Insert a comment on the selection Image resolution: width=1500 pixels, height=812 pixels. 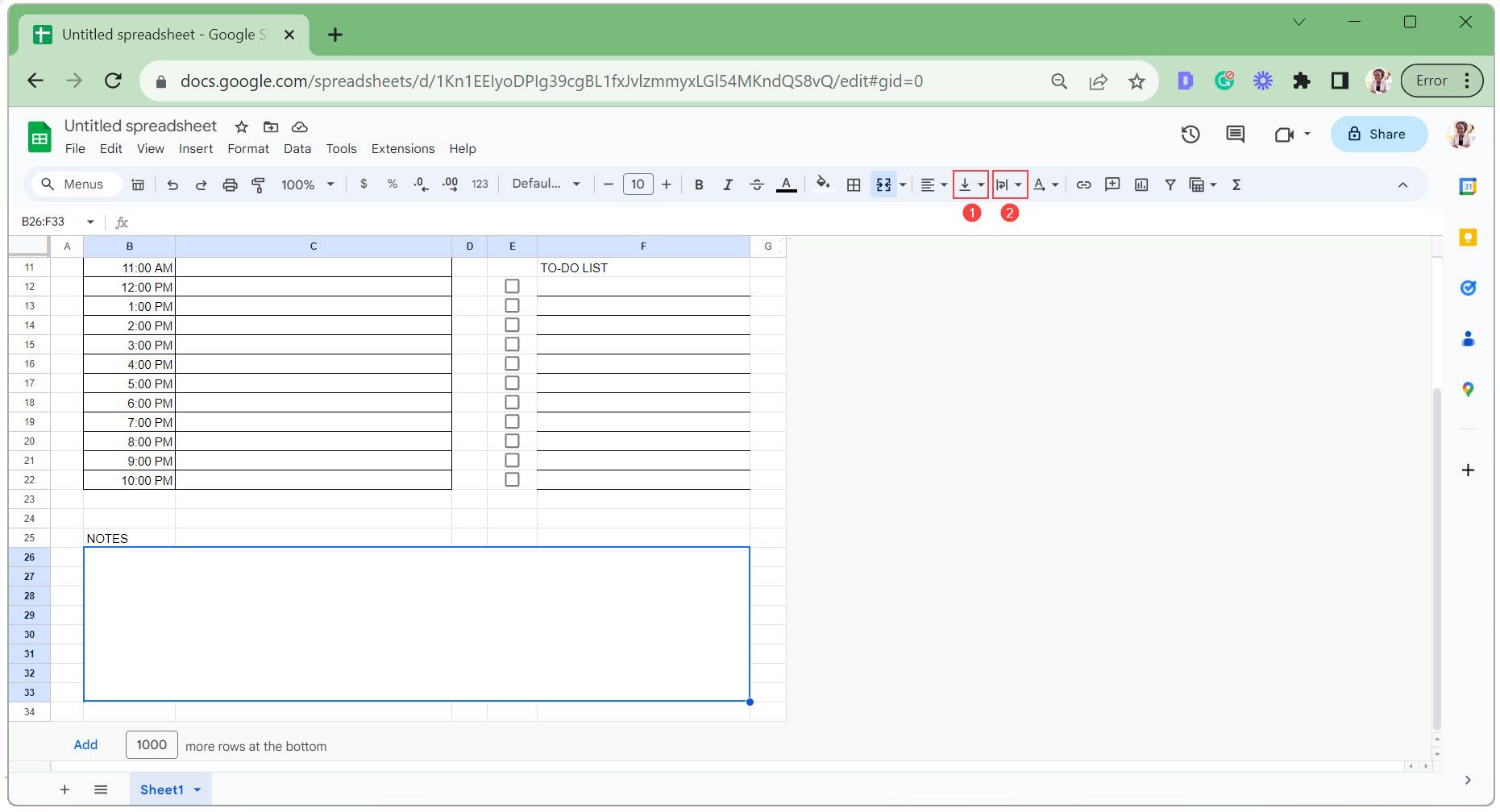coord(1111,184)
